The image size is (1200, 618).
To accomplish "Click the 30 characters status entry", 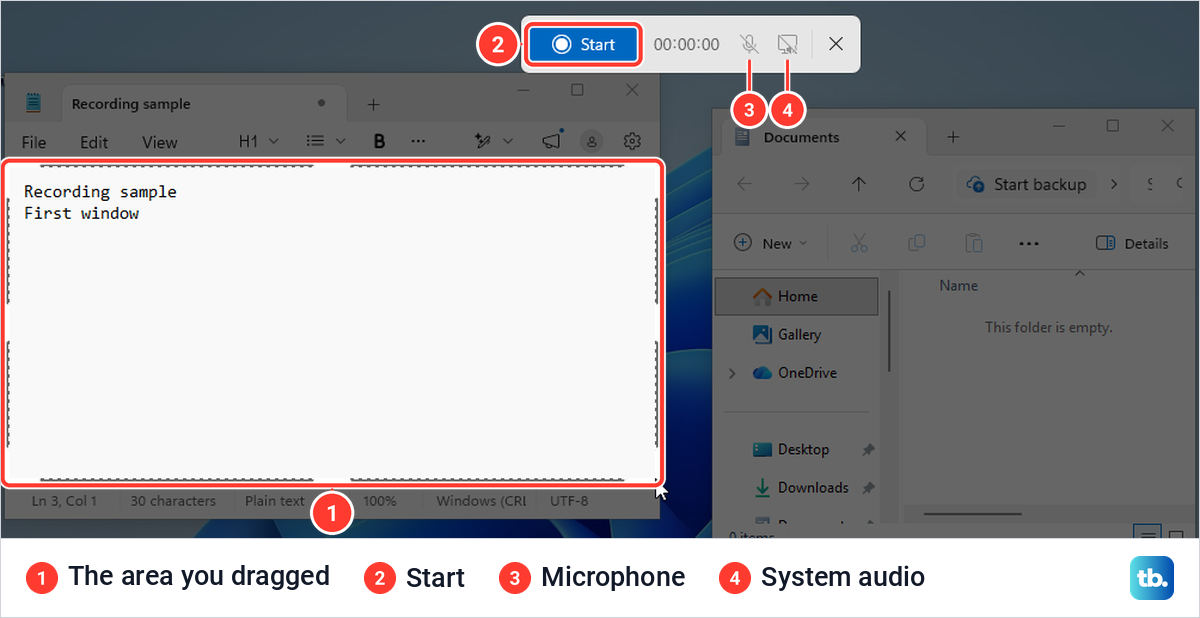I will point(173,501).
